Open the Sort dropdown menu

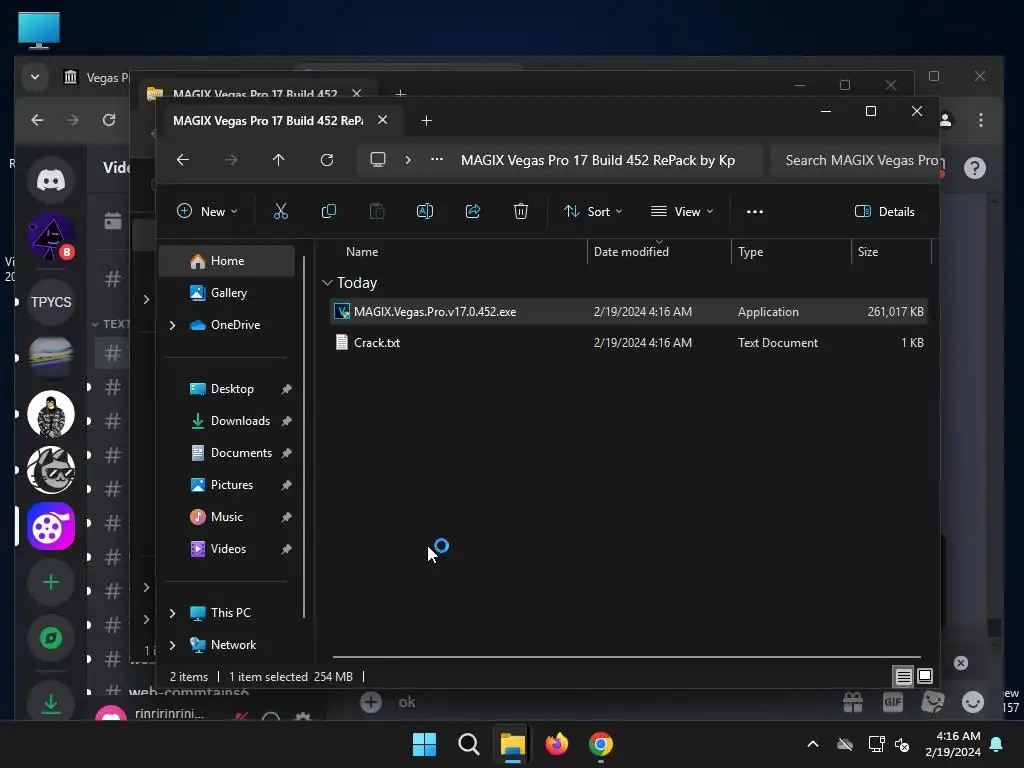pyautogui.click(x=593, y=212)
